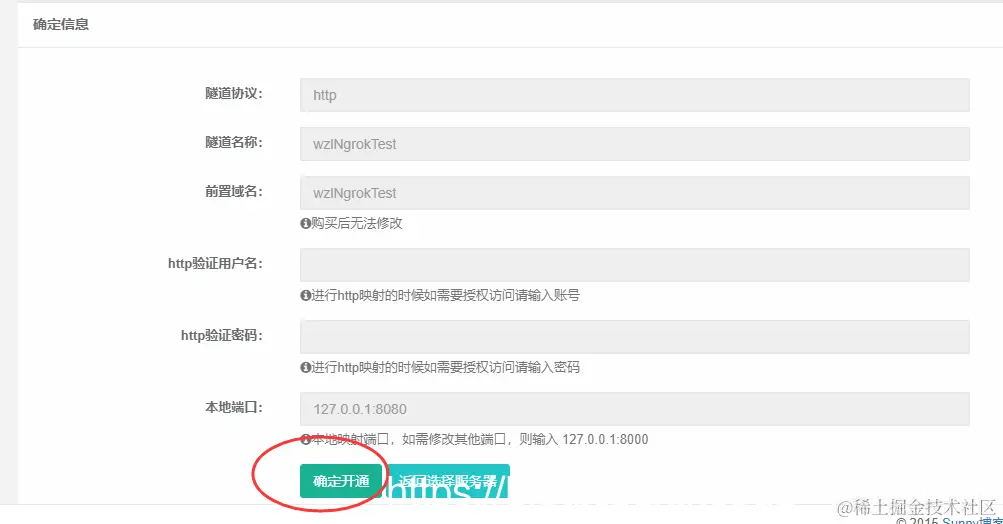
Task: Click the info icon beside 购买后无法修改
Action: (x=306, y=223)
